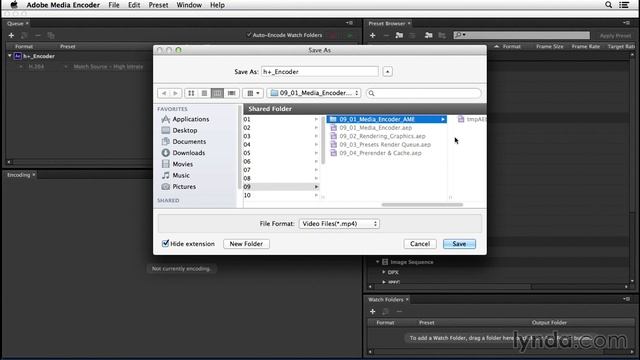Click duplicate icon in Queue toolbar
This screenshot has height=360, width=640.
click(x=51, y=36)
